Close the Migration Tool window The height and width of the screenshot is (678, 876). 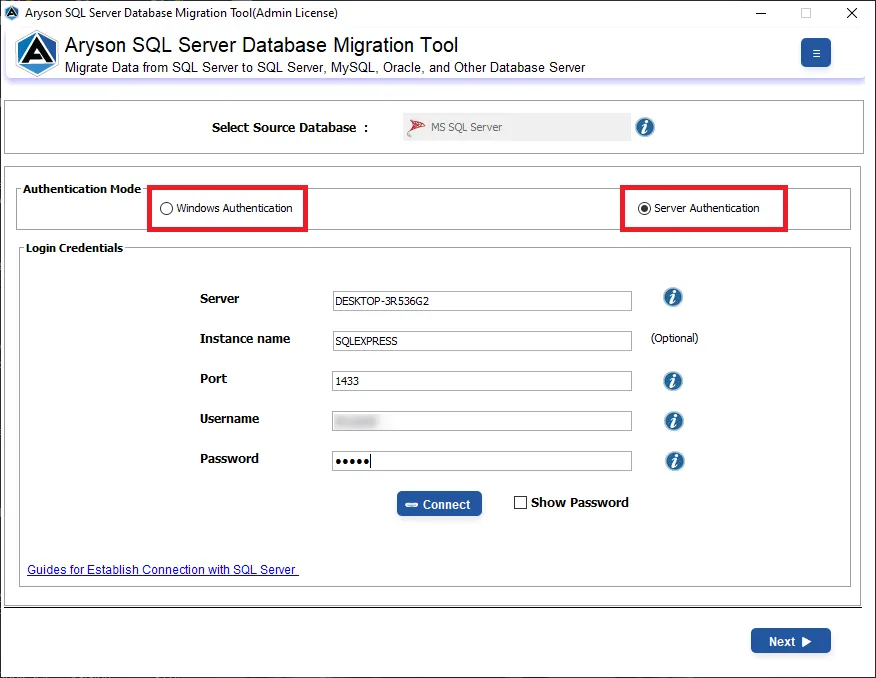(851, 13)
